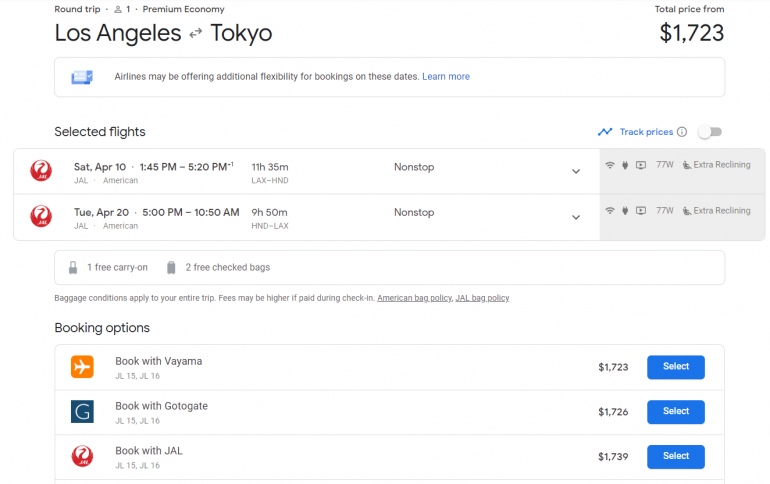Expand the Sat, Apr 10 flight details
770x484 pixels.
coord(576,171)
